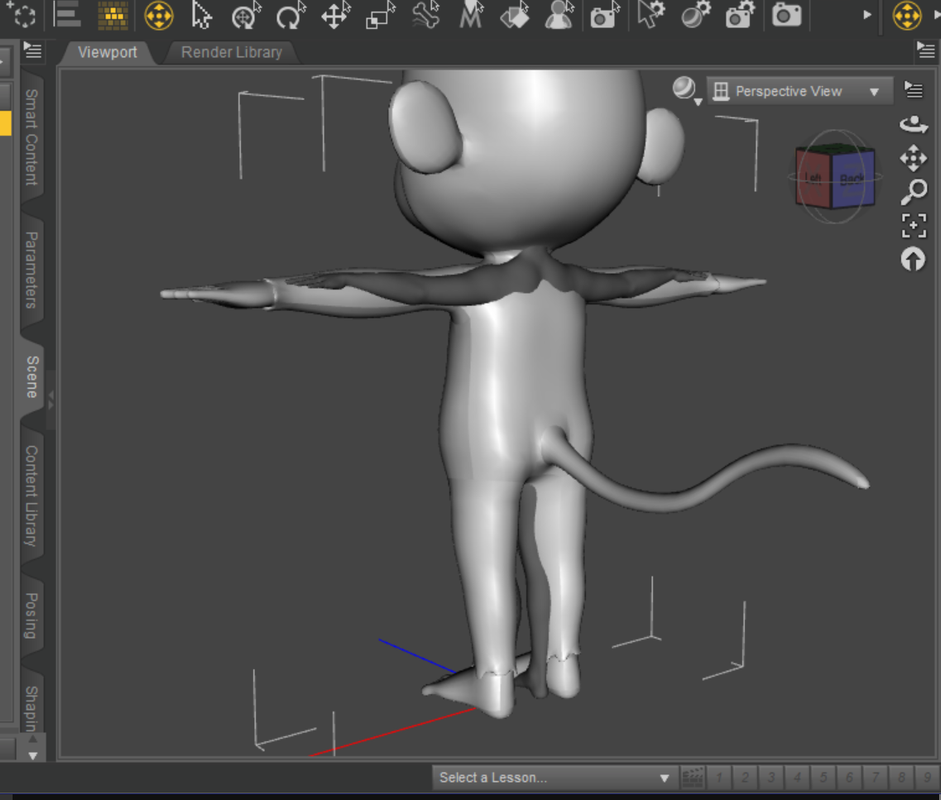Expand the toolbar overflow arrow
This screenshot has height=800, width=941.
867,15
